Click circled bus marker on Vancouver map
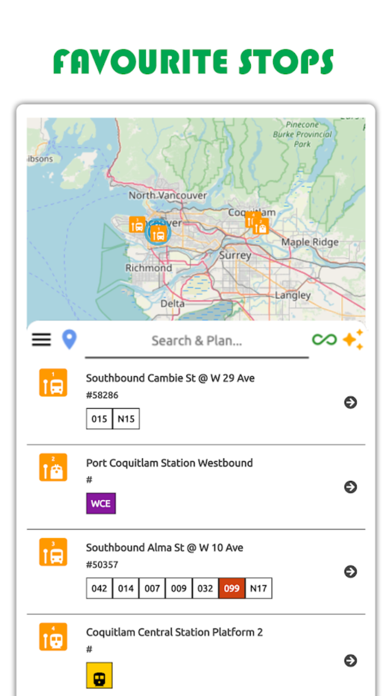The width and height of the screenshot is (392, 696). click(x=158, y=233)
